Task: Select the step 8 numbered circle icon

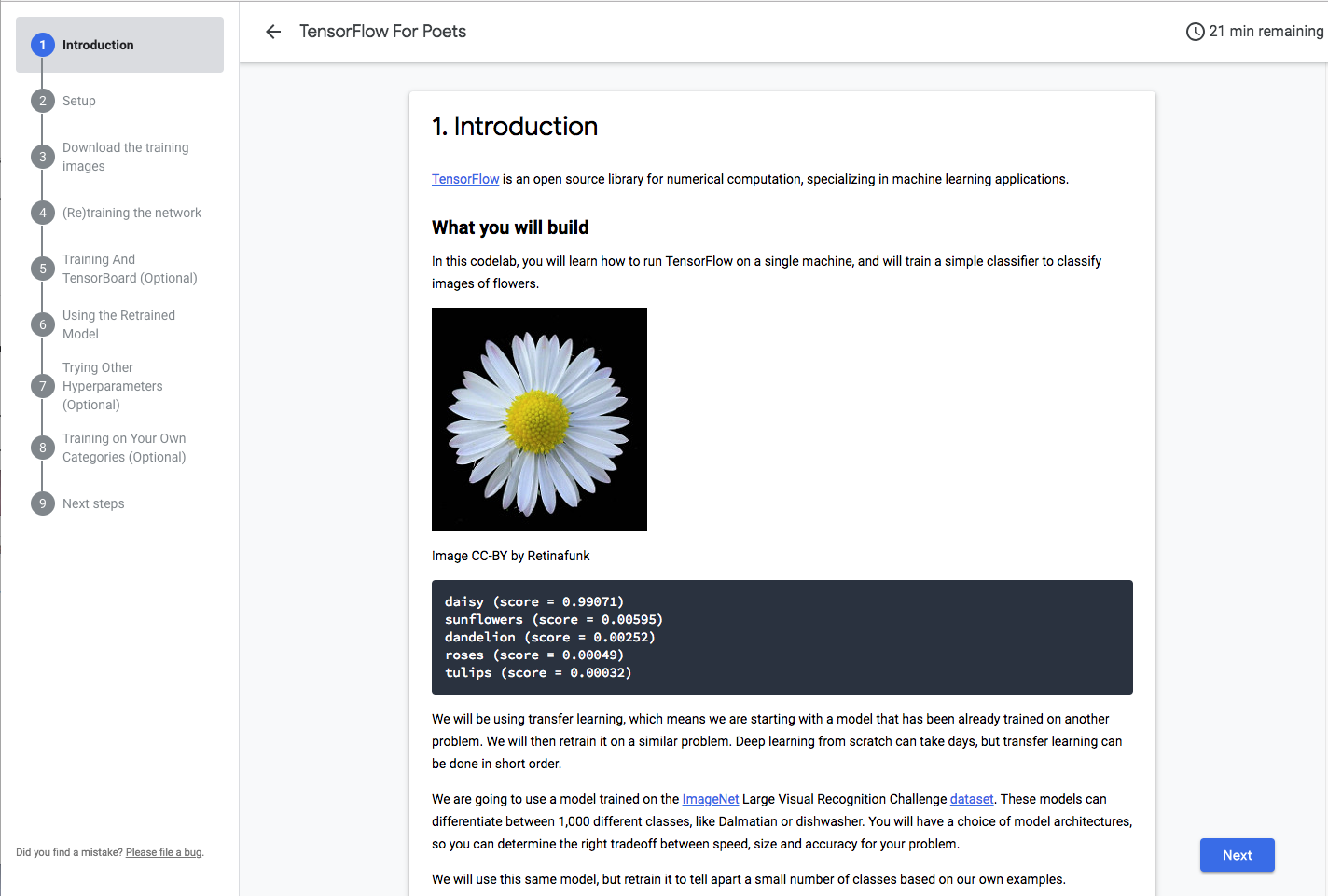Action: (43, 448)
